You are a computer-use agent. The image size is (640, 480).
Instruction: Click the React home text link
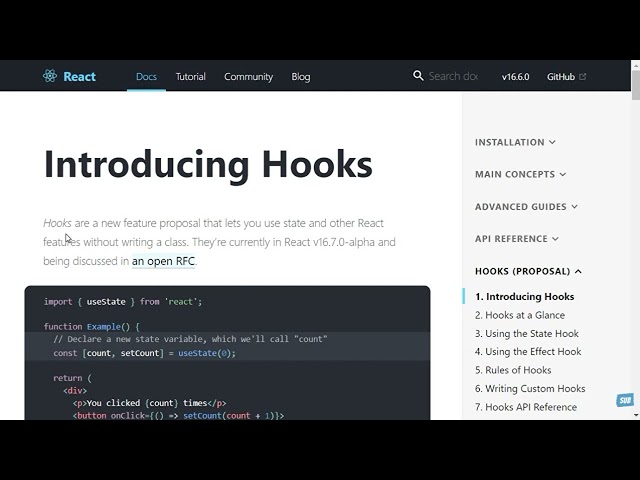coord(80,76)
